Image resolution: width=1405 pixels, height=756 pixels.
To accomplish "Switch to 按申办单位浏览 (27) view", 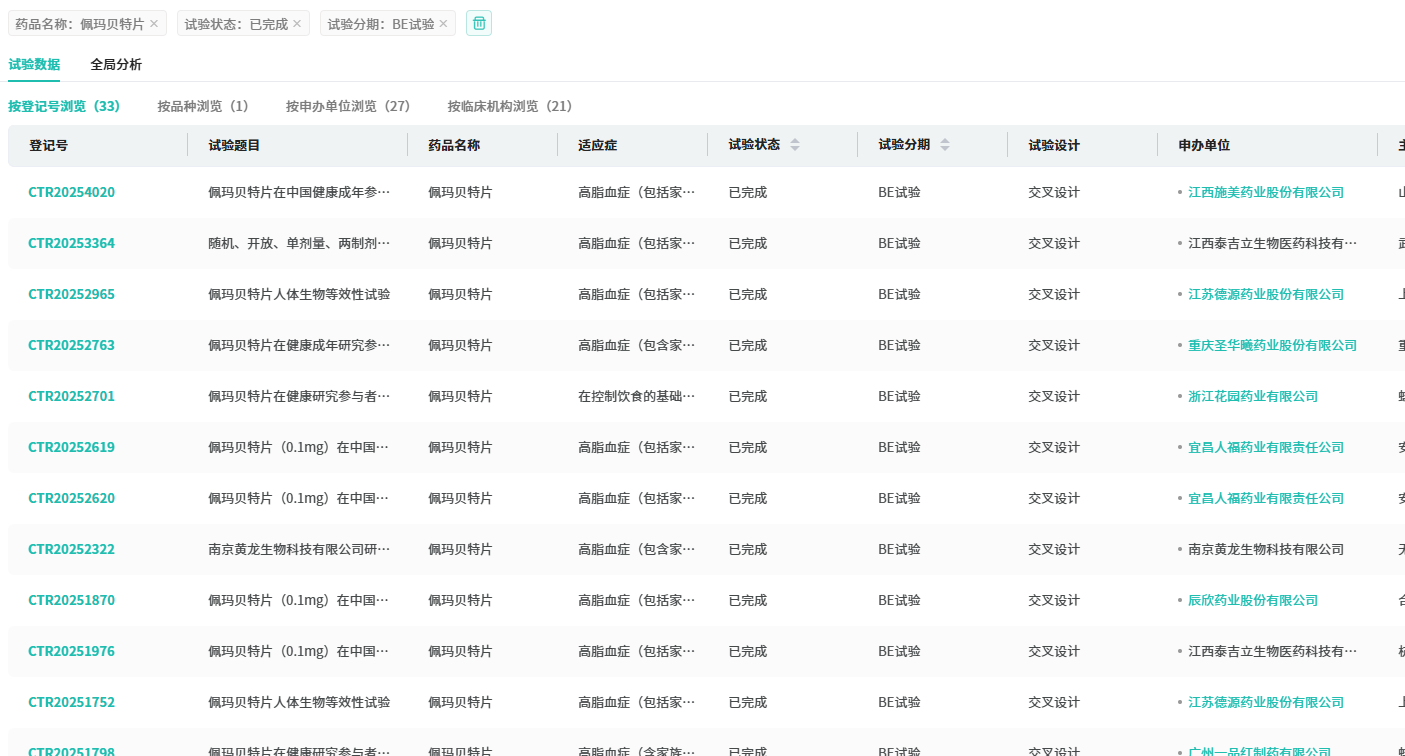I will tap(348, 106).
